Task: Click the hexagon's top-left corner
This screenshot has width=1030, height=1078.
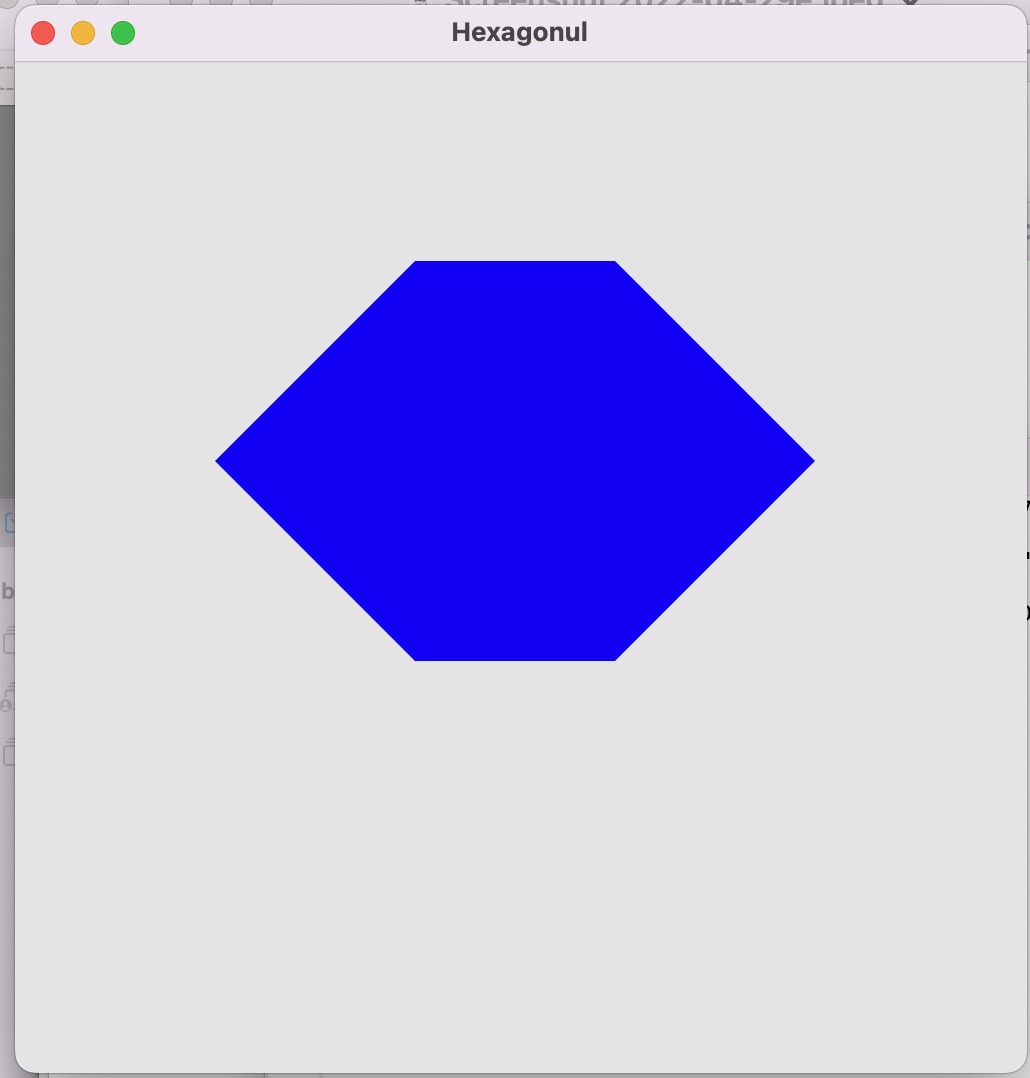Action: tap(418, 264)
